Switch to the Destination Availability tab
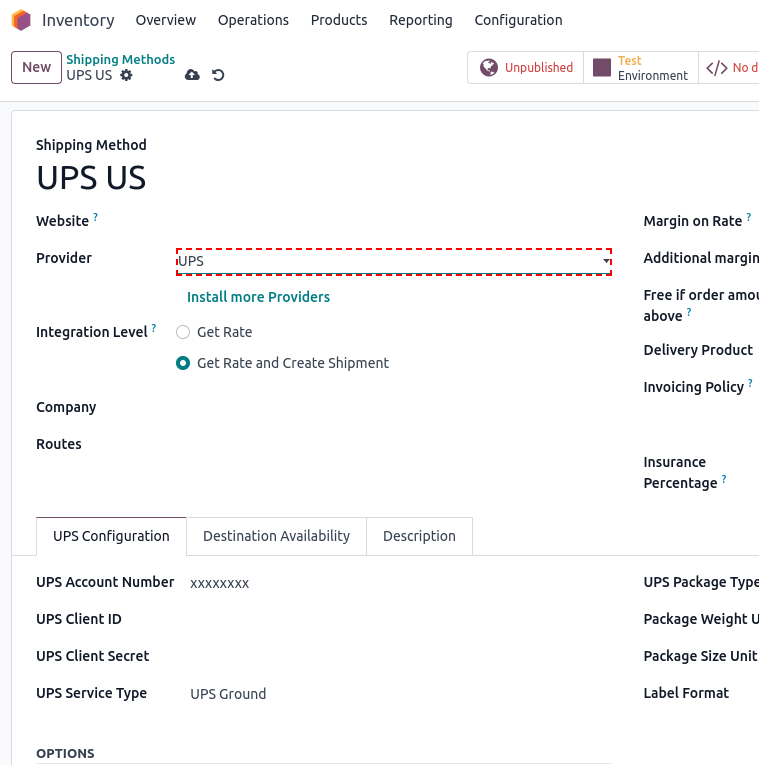This screenshot has height=765, width=759. pos(276,536)
